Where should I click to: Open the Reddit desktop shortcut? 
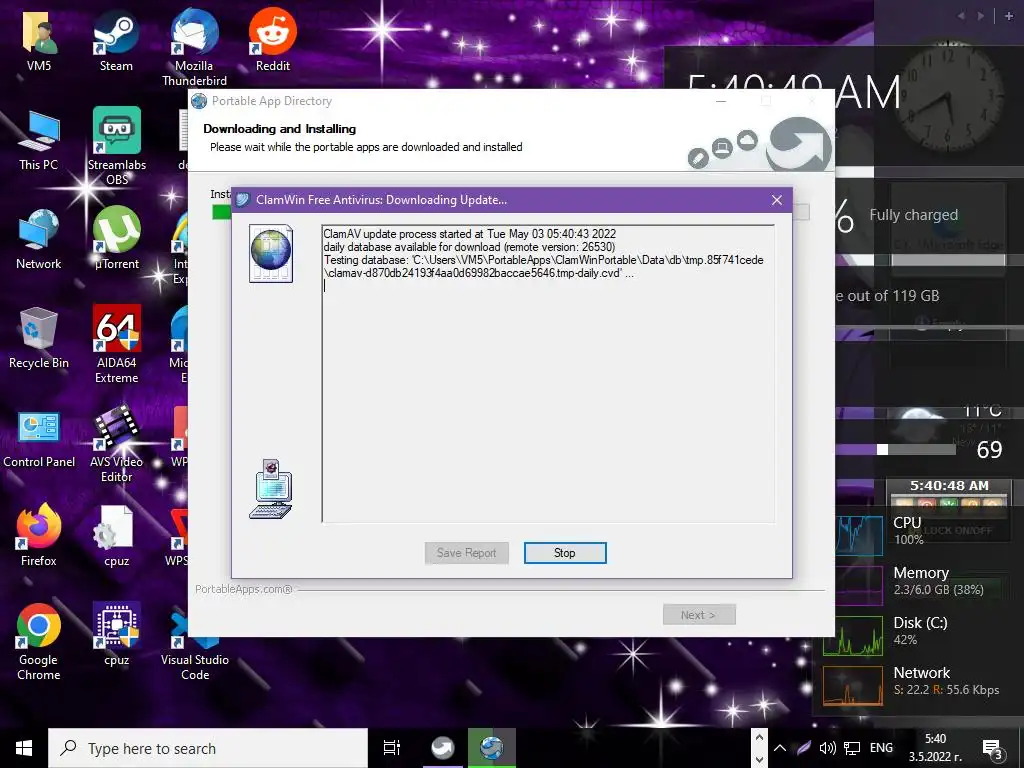click(273, 40)
